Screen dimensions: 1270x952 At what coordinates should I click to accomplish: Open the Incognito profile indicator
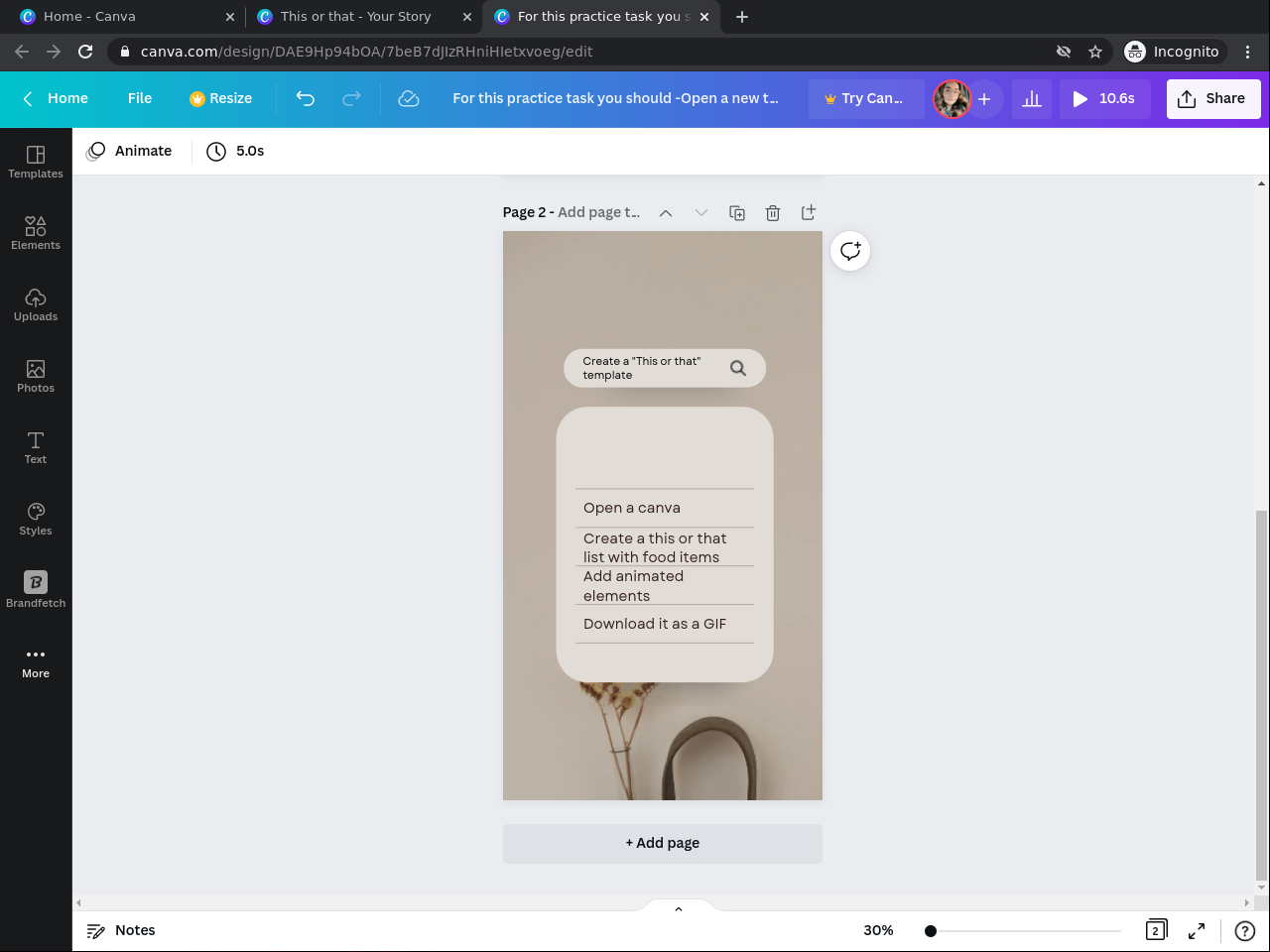coord(1174,52)
